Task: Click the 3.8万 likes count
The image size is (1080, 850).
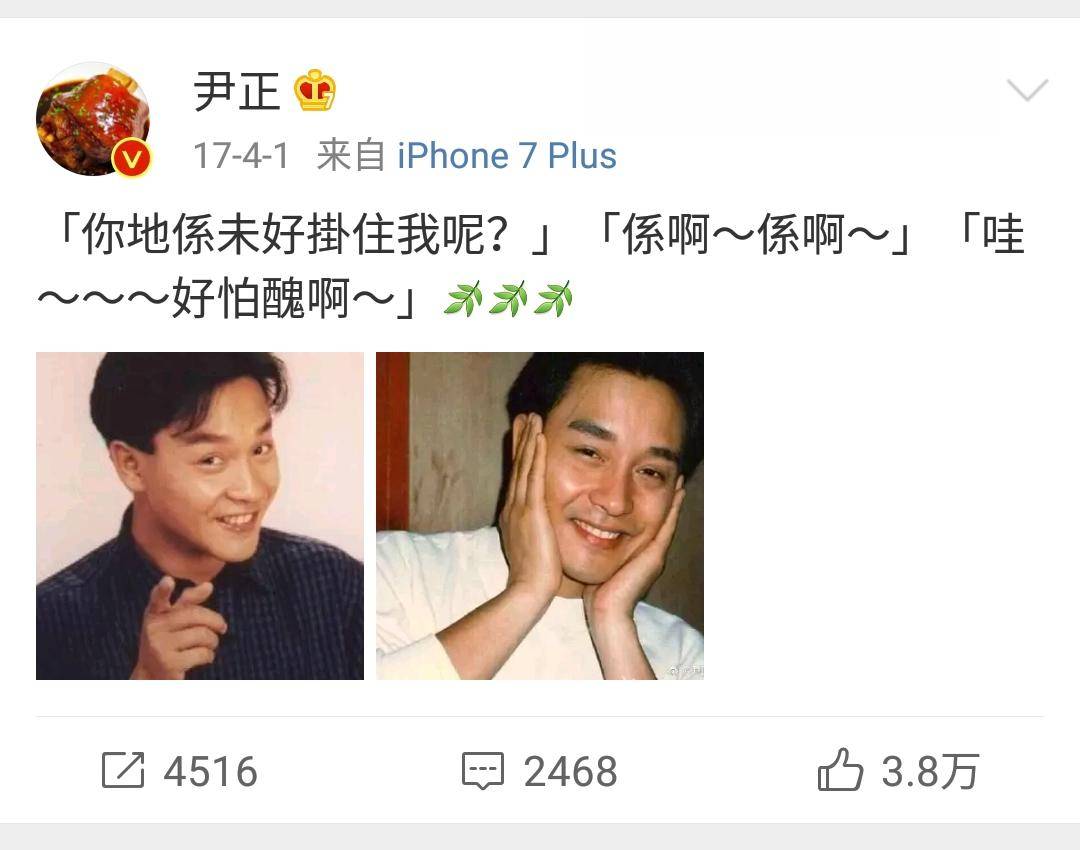Action: (930, 771)
